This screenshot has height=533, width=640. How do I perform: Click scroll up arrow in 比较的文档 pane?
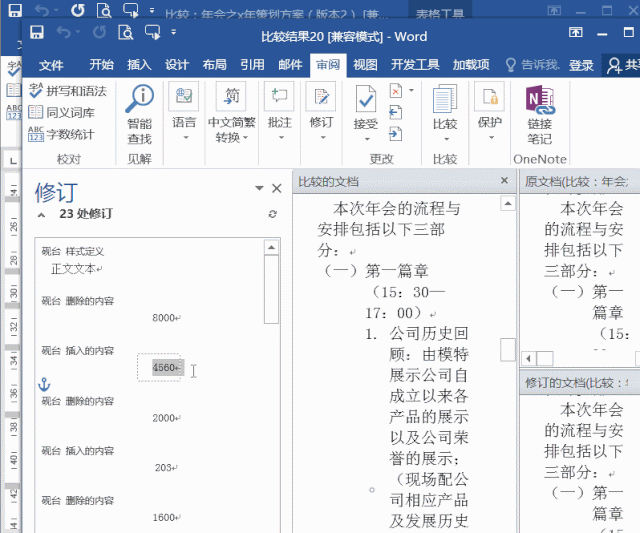coord(507,203)
